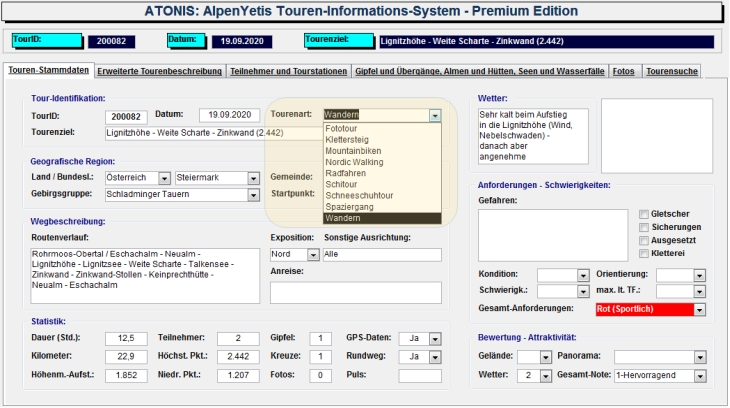The width and height of the screenshot is (730, 408).
Task: Open the Rundweg dropdown
Action: click(435, 357)
